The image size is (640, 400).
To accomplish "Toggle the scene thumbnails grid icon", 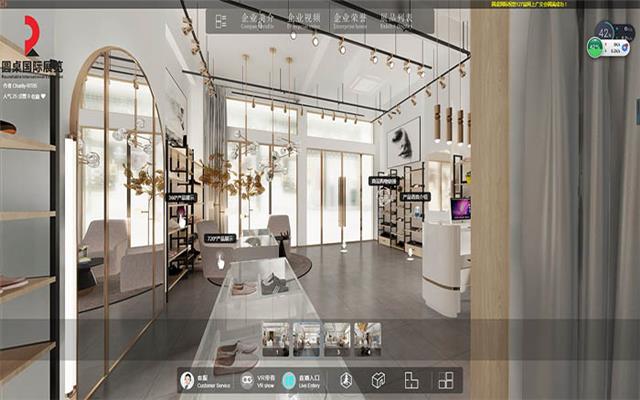I will pyautogui.click(x=446, y=380).
